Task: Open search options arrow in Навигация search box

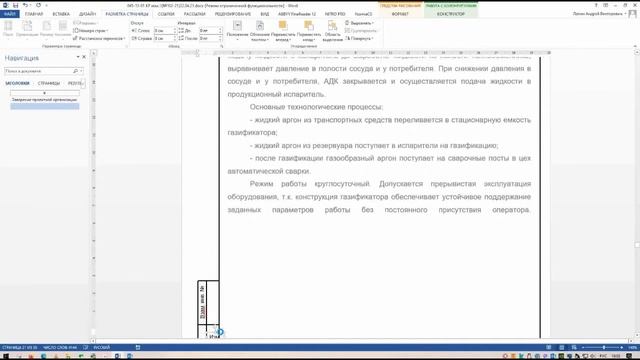Action: [x=82, y=71]
